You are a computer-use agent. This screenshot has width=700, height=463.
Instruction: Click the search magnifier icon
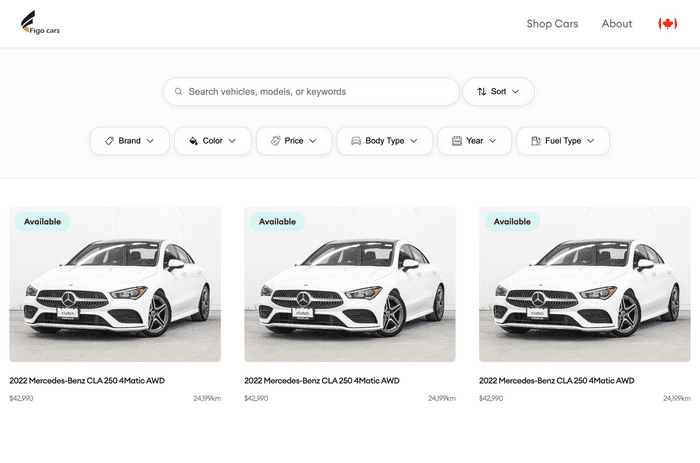coord(178,92)
